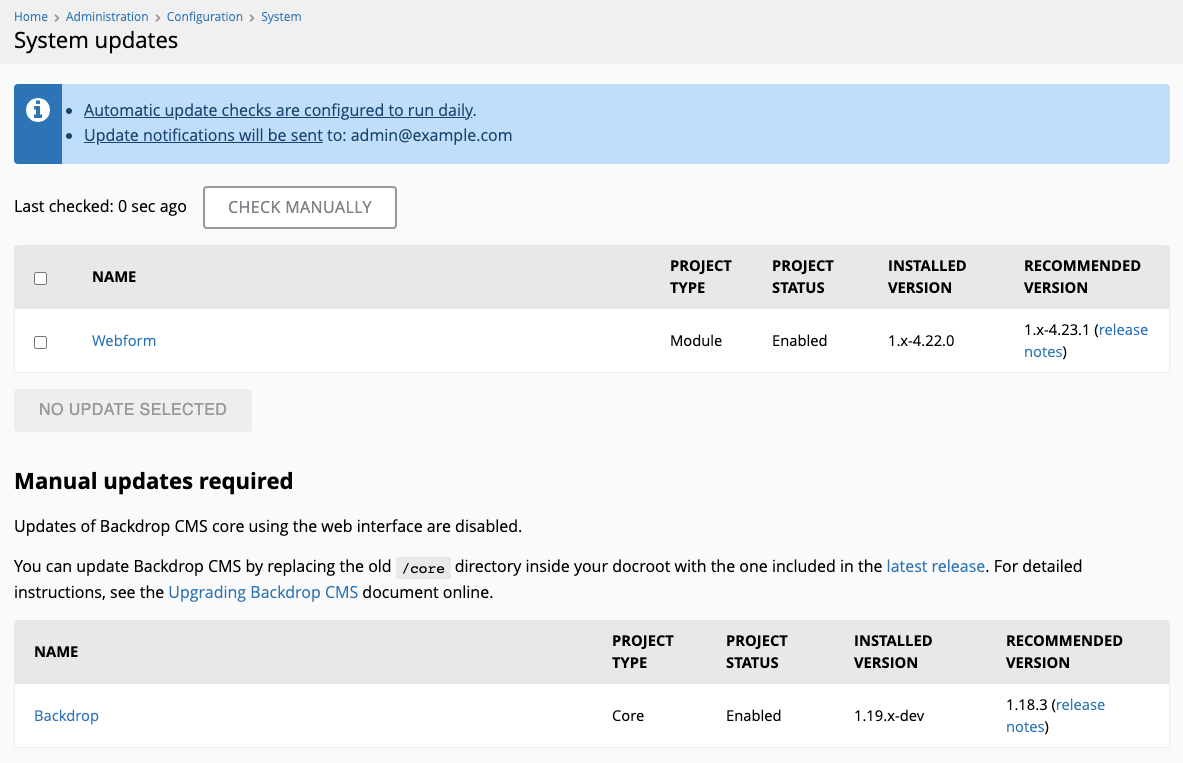Image resolution: width=1183 pixels, height=763 pixels.
Task: Open the Administration breadcrumb link
Action: [107, 17]
